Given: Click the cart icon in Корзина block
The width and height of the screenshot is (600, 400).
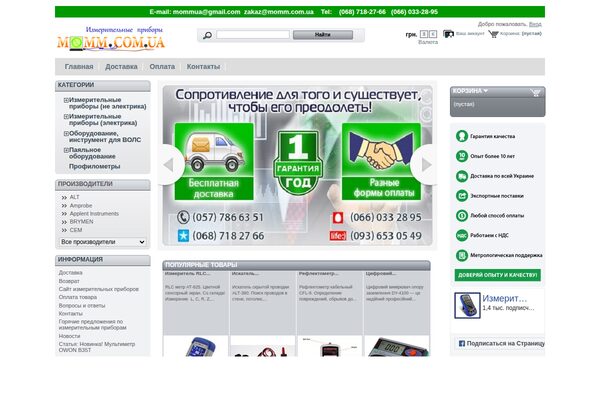Looking at the screenshot, I should coord(535,92).
